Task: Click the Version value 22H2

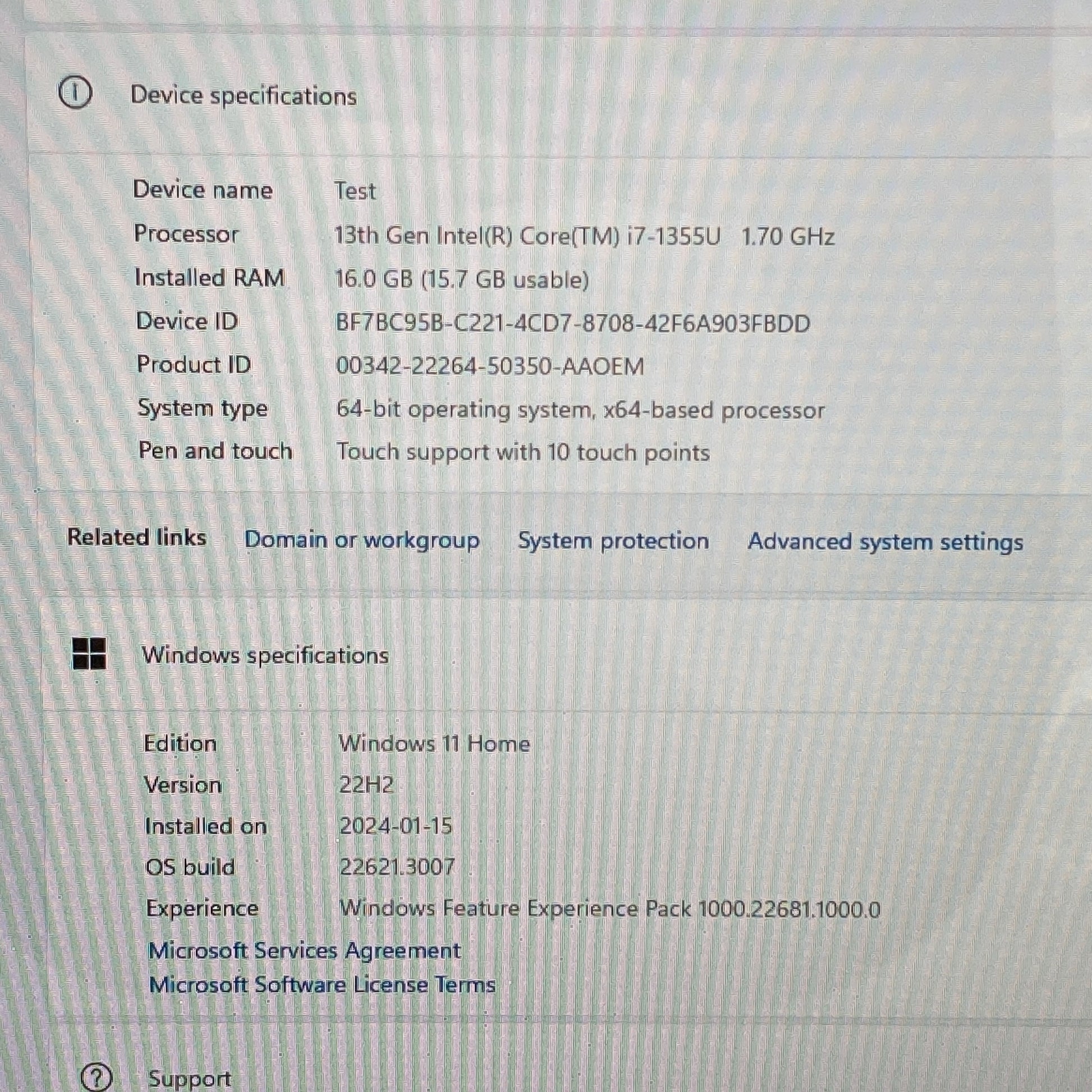Action: [x=366, y=784]
